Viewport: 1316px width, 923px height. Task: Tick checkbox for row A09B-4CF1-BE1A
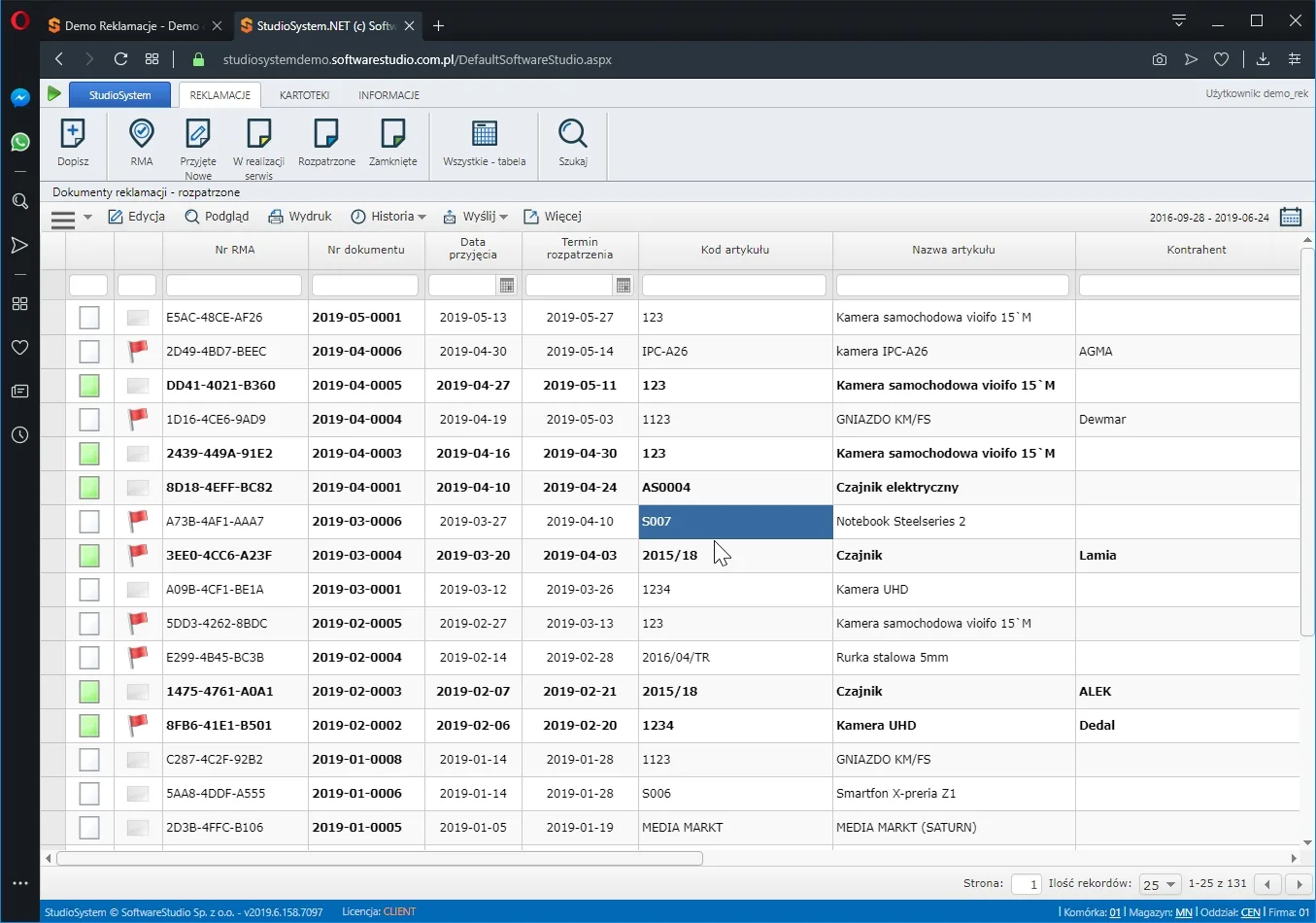pos(89,589)
